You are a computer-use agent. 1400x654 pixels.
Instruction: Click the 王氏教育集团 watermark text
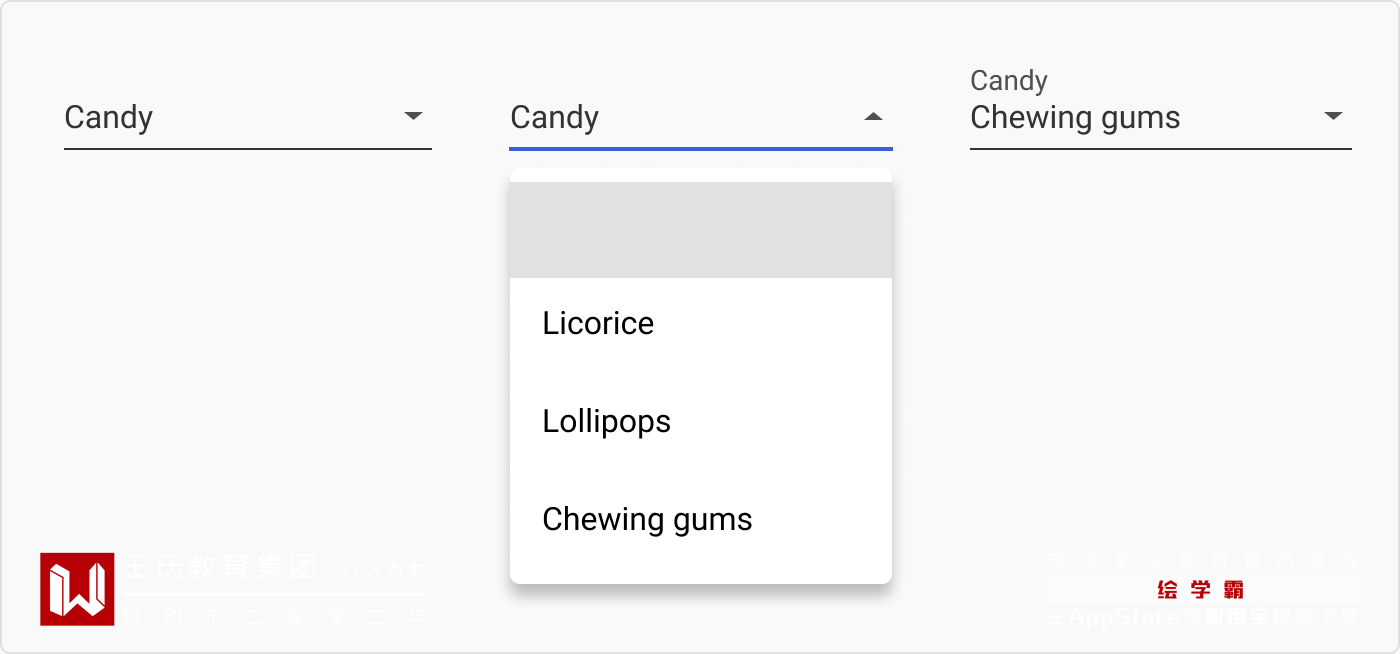[221, 567]
